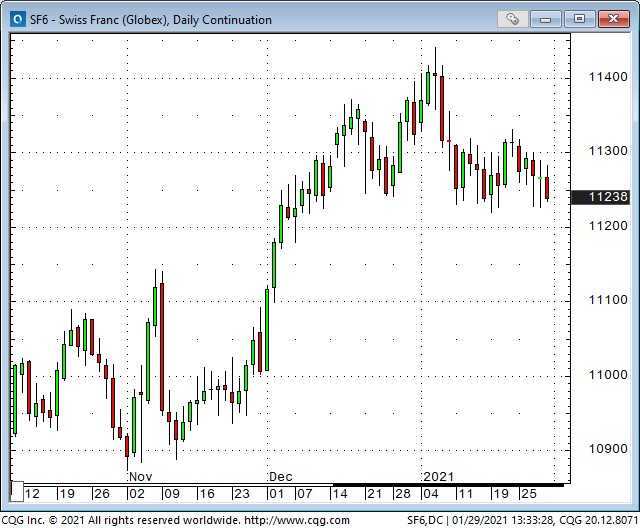Click date label 16 on time axis
Image resolution: width=640 pixels, height=528 pixels.
(207, 494)
